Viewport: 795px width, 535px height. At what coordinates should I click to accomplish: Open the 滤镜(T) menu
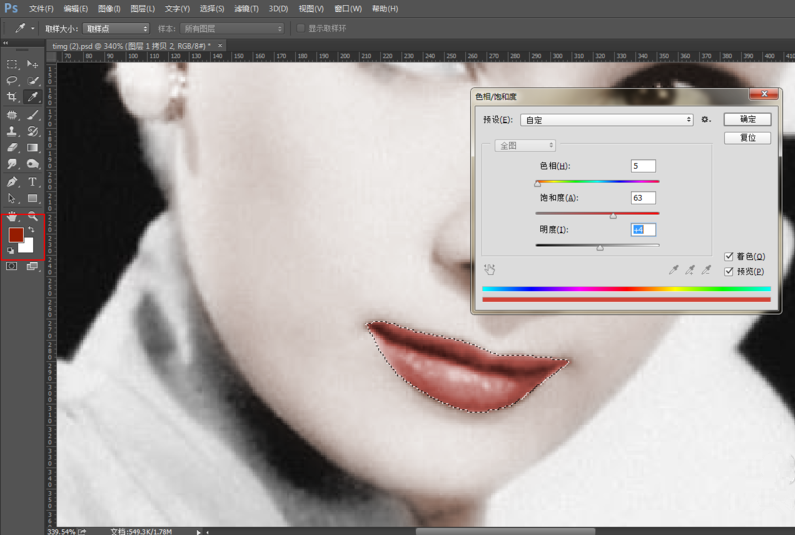[244, 9]
